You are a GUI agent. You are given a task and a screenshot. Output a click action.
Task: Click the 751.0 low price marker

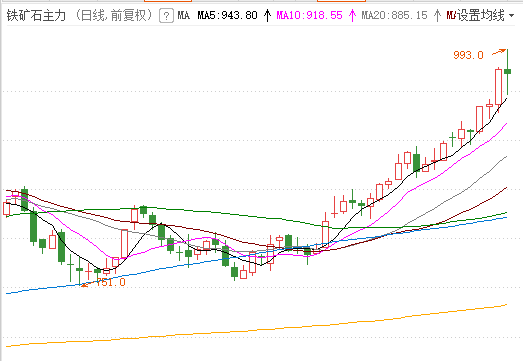[x=111, y=283]
